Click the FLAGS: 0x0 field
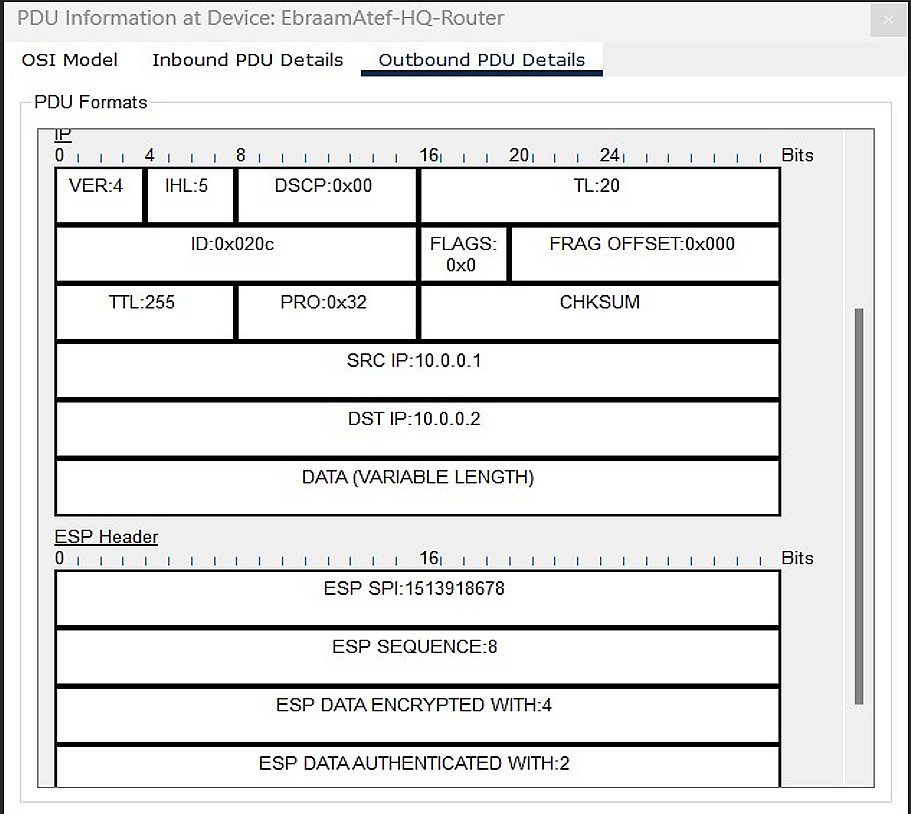The width and height of the screenshot is (911, 814). 464,254
